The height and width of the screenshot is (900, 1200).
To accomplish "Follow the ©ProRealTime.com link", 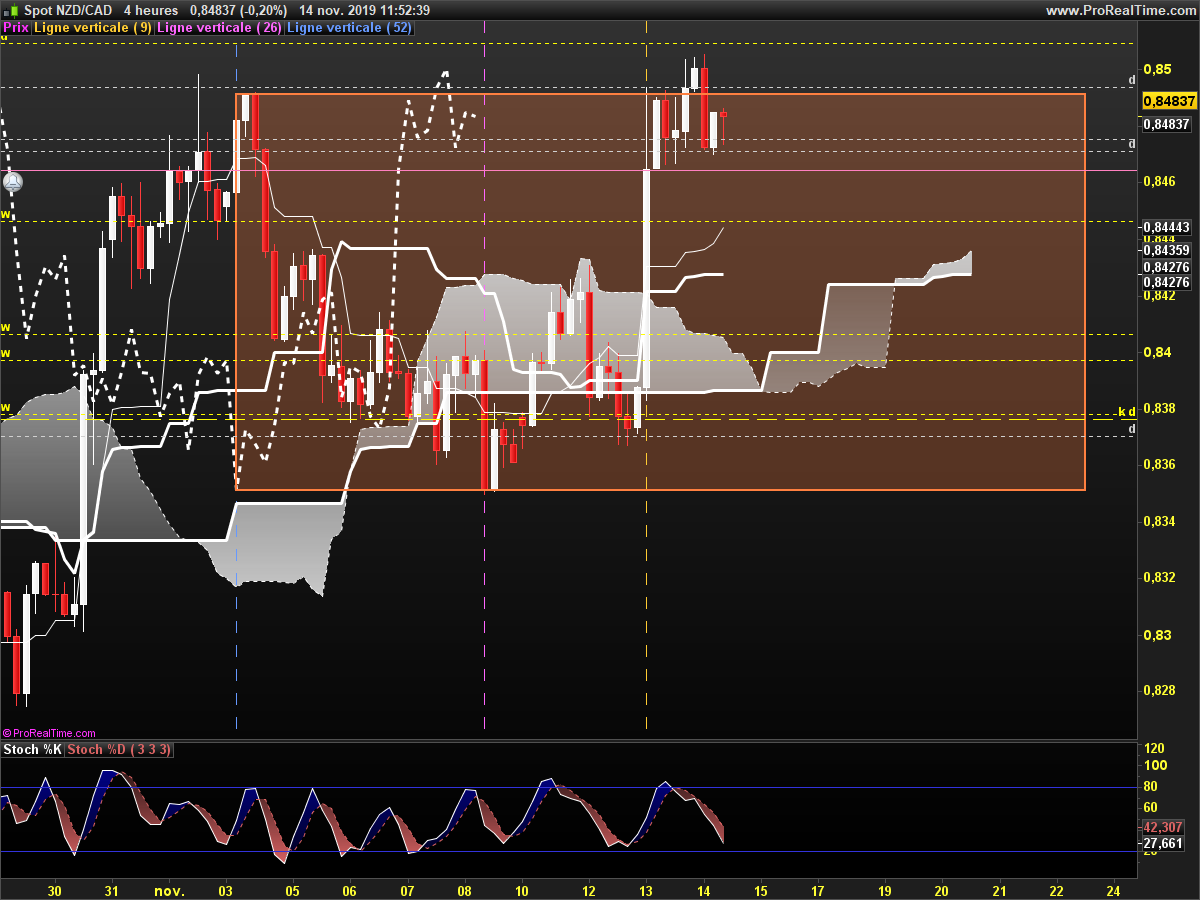I will click(49, 733).
